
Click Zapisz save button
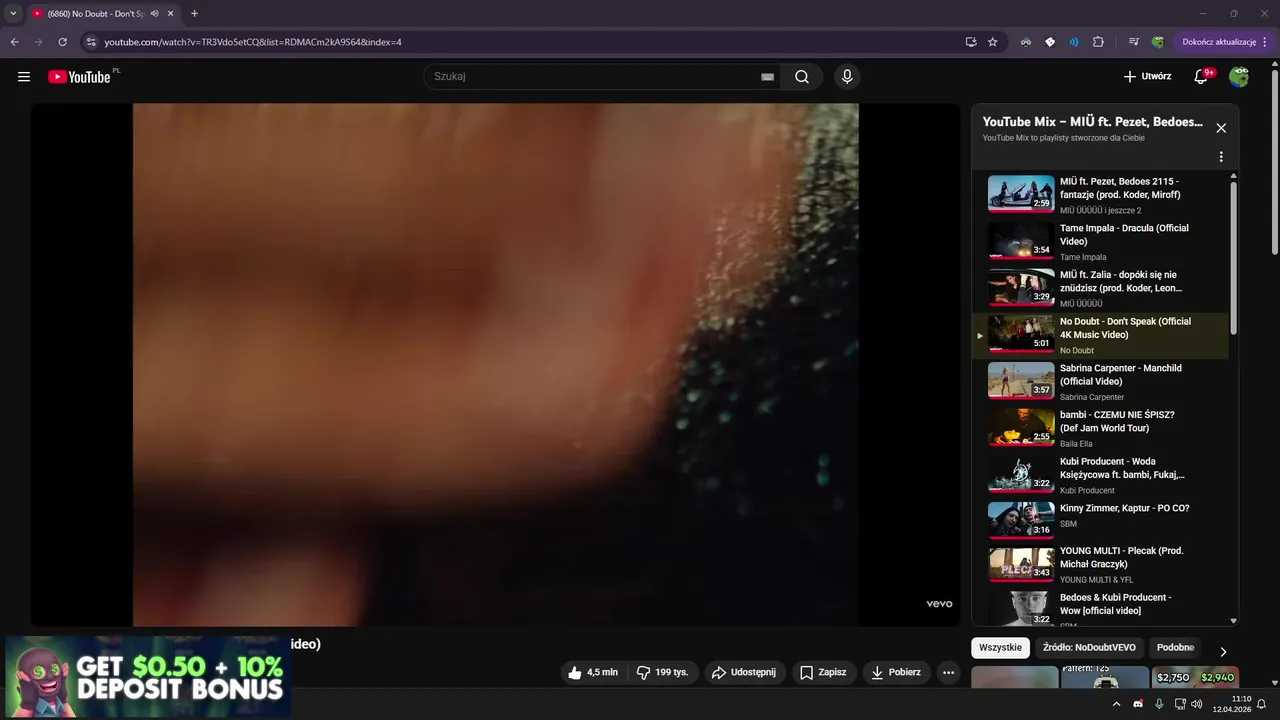(823, 673)
